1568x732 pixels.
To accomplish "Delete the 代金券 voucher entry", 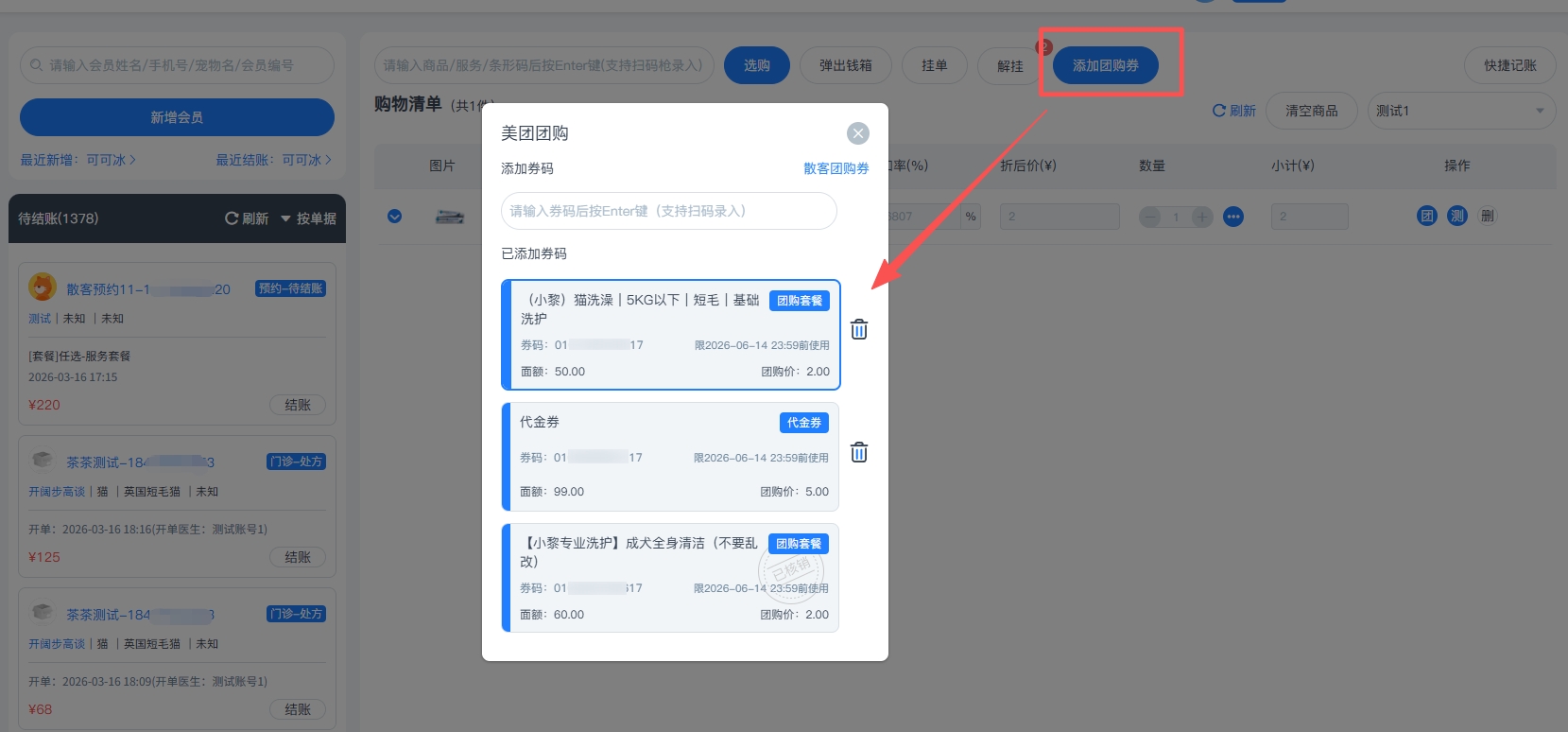I will click(858, 453).
